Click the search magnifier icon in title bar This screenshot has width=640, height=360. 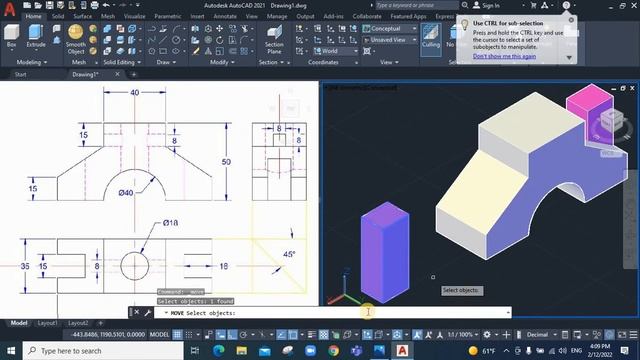tap(465, 5)
